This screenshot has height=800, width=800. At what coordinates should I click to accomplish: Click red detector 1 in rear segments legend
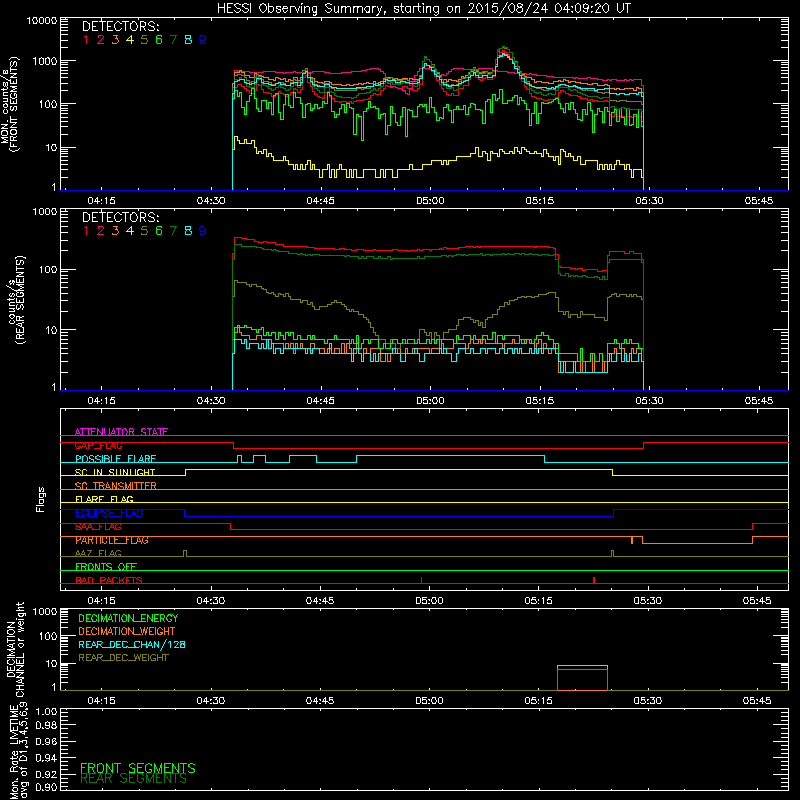86,231
